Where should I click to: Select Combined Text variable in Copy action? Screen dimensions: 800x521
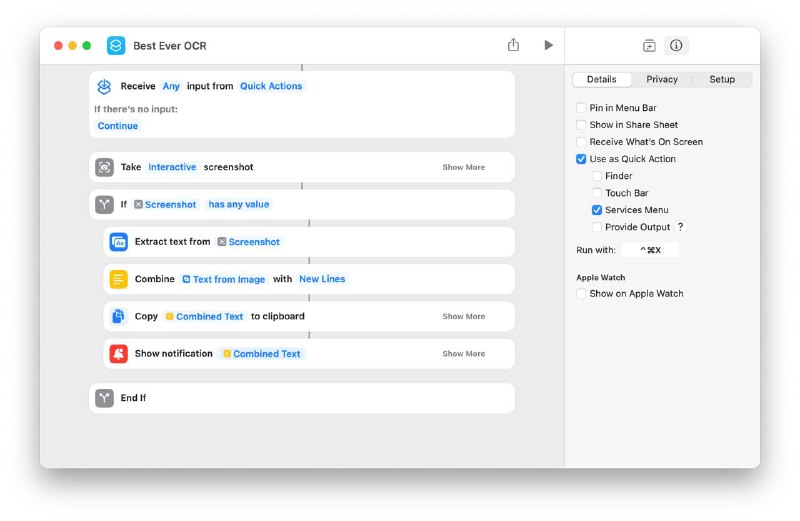click(204, 316)
